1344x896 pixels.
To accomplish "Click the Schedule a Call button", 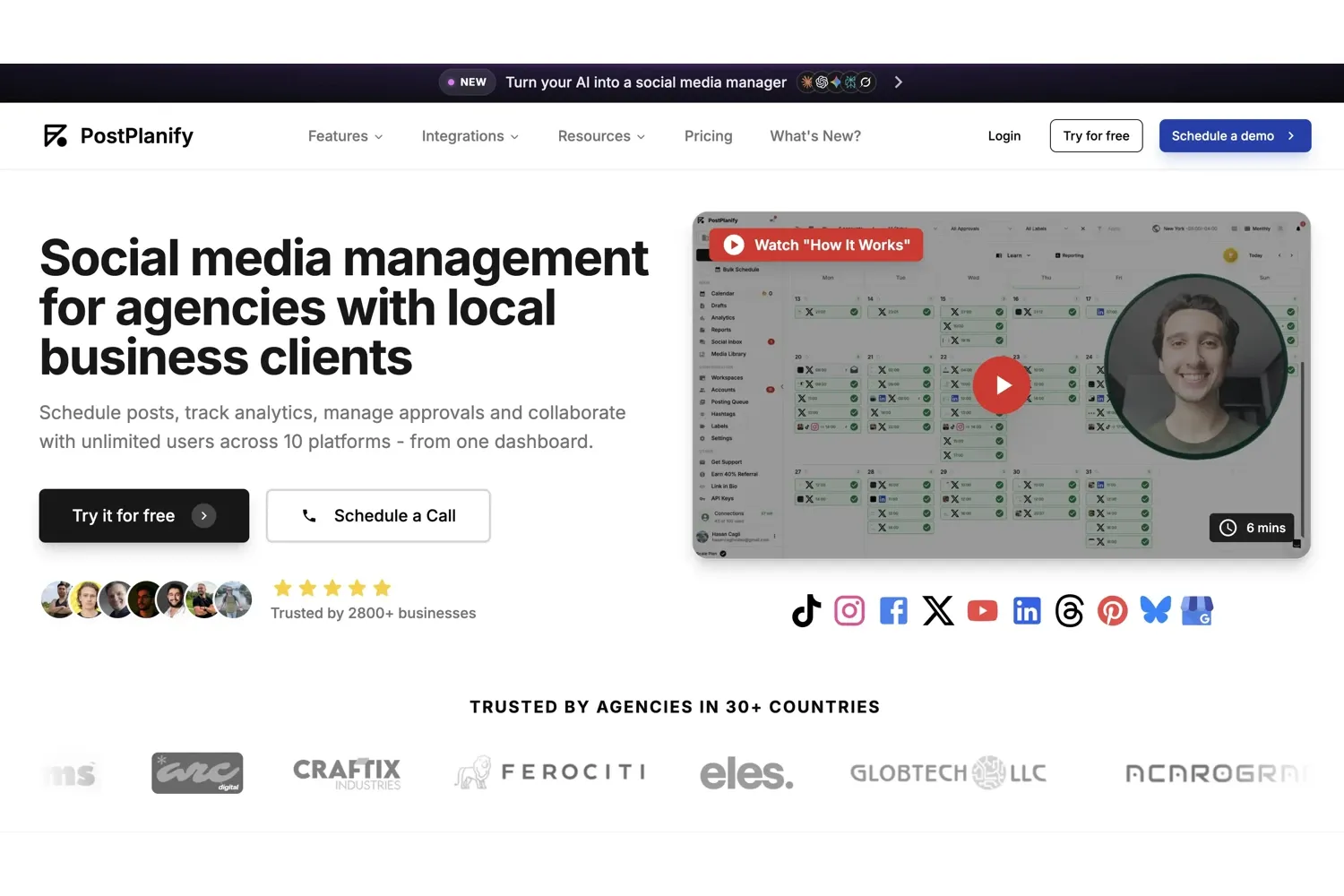I will click(378, 515).
